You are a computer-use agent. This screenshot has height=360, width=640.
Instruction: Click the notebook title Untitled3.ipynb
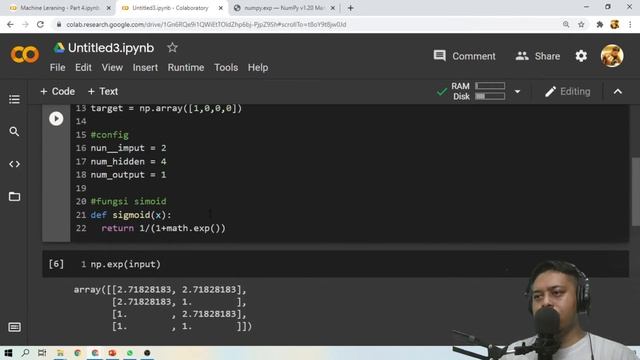[x=111, y=48]
